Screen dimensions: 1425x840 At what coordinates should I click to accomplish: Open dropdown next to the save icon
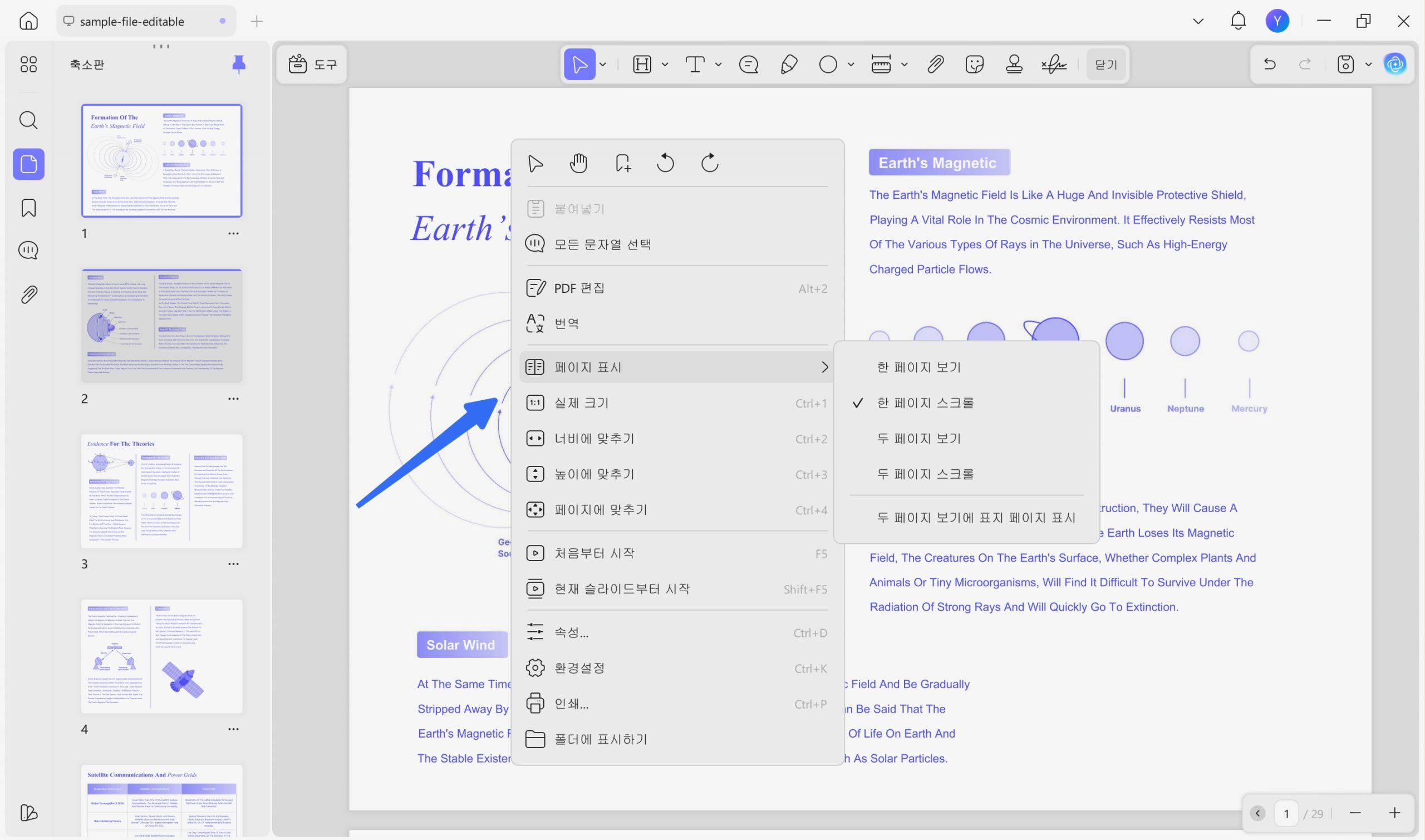pyautogui.click(x=1368, y=65)
